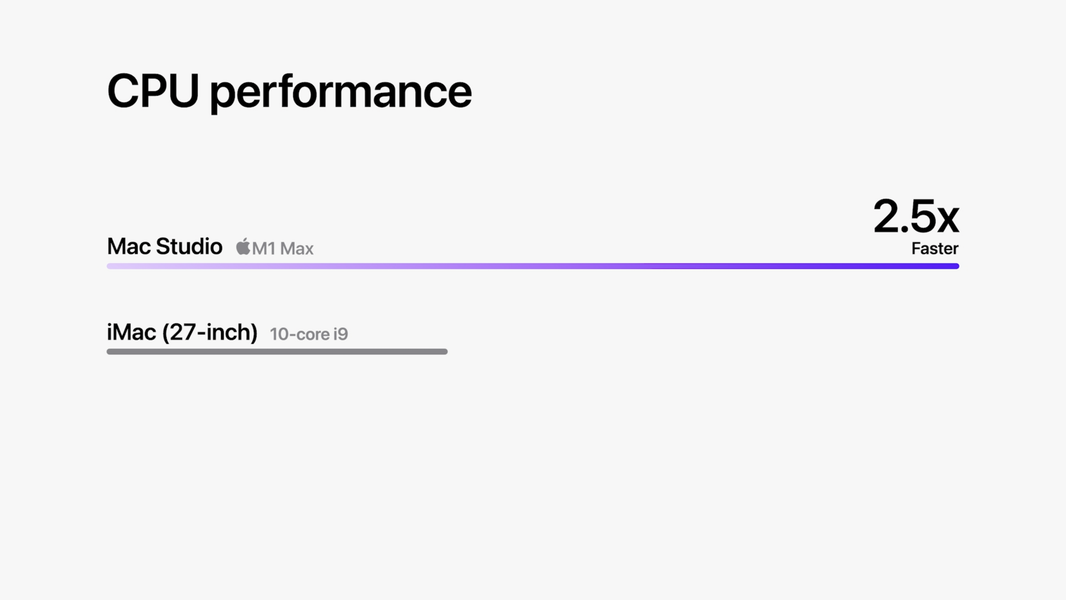Select the word Studio in Mac Studio
1066x600 pixels.
[189, 246]
